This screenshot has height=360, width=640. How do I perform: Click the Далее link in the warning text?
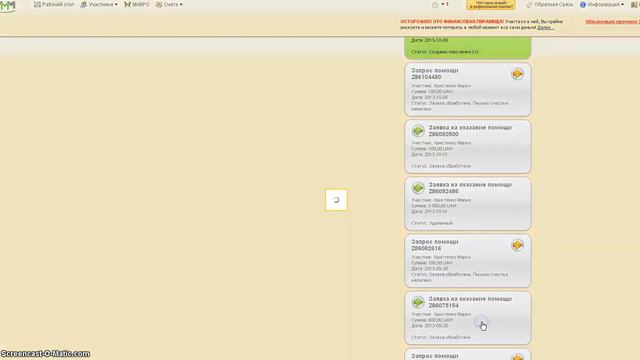pos(545,27)
